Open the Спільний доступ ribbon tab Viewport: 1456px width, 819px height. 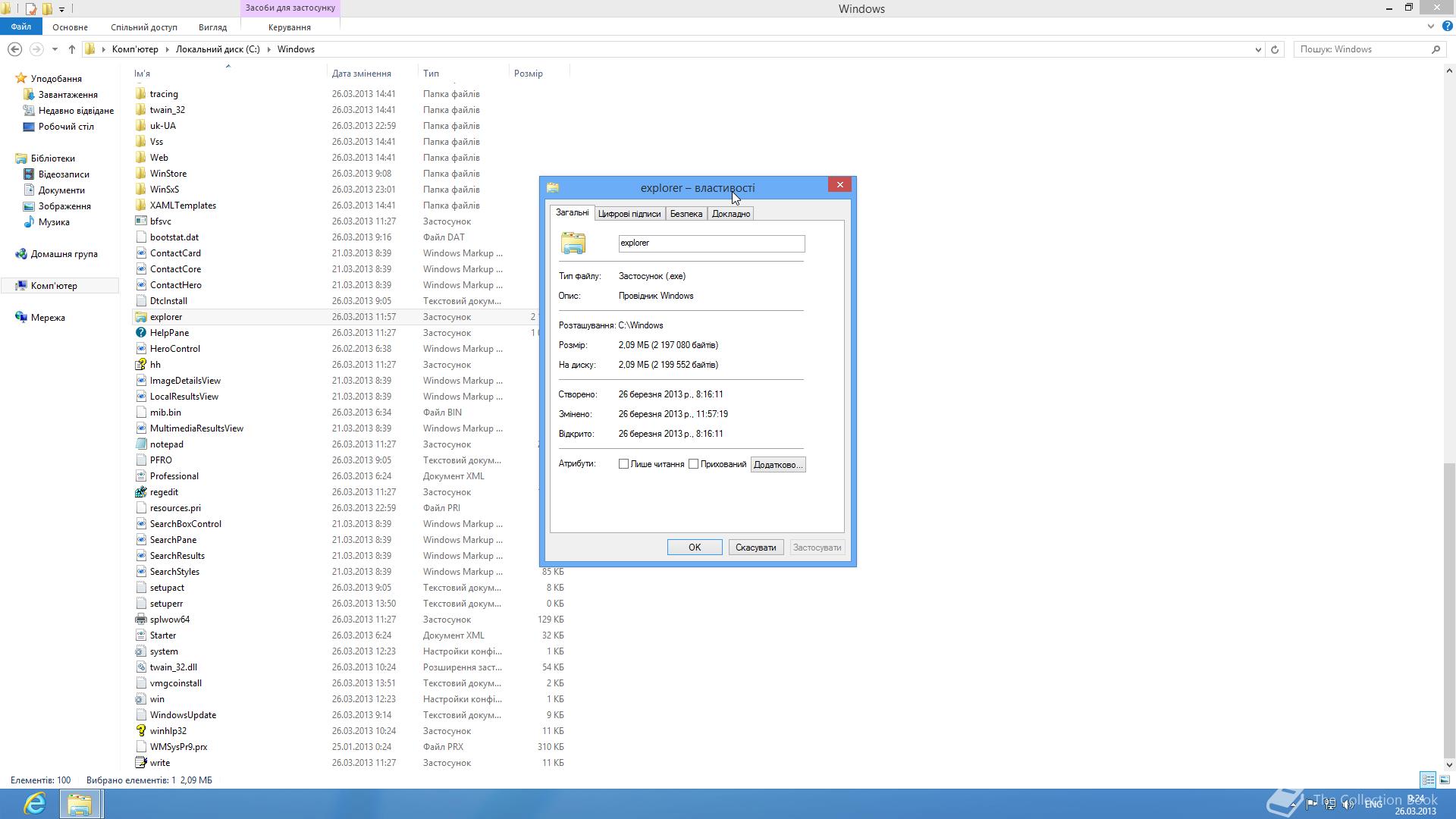(x=144, y=27)
